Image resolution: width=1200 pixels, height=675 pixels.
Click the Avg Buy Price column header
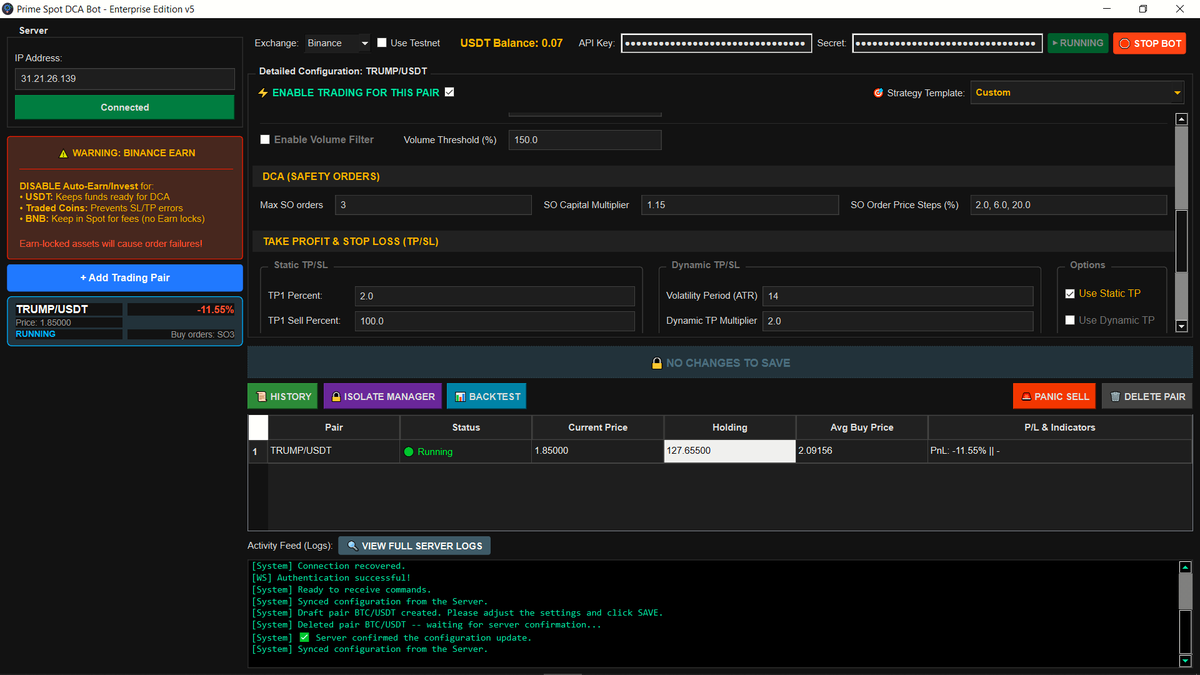(x=861, y=427)
